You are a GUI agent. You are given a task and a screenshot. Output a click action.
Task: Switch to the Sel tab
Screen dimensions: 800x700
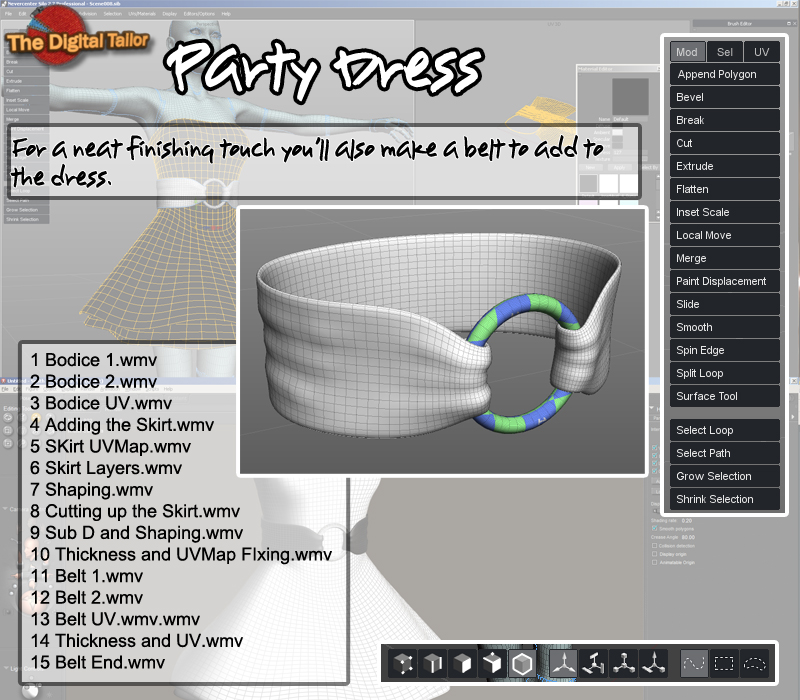point(724,52)
